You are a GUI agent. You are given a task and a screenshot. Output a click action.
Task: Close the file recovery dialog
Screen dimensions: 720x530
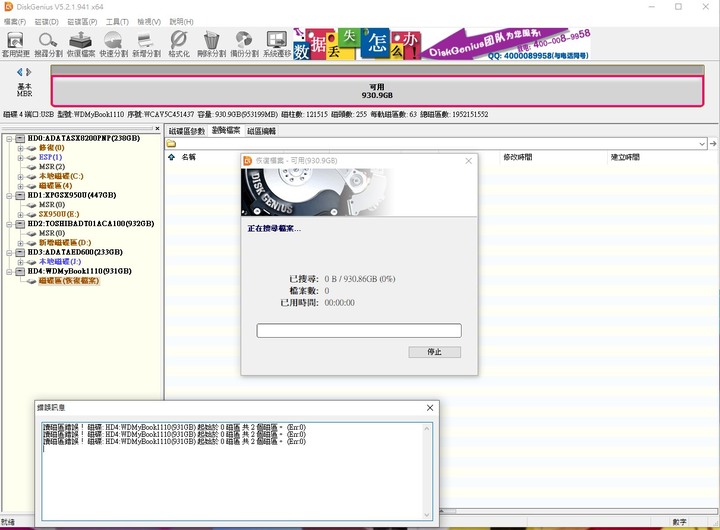pos(468,161)
